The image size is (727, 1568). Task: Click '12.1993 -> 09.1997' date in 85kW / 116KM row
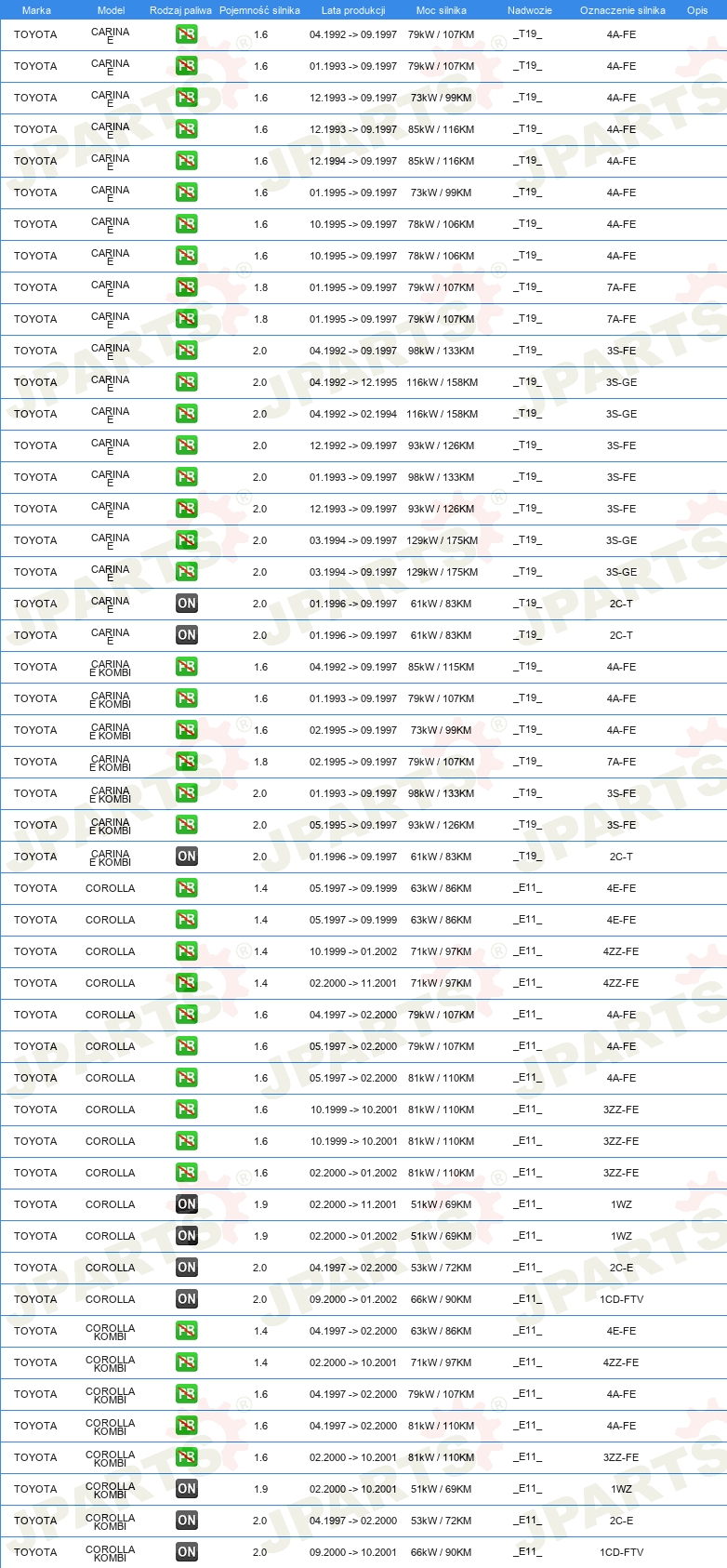(x=353, y=129)
